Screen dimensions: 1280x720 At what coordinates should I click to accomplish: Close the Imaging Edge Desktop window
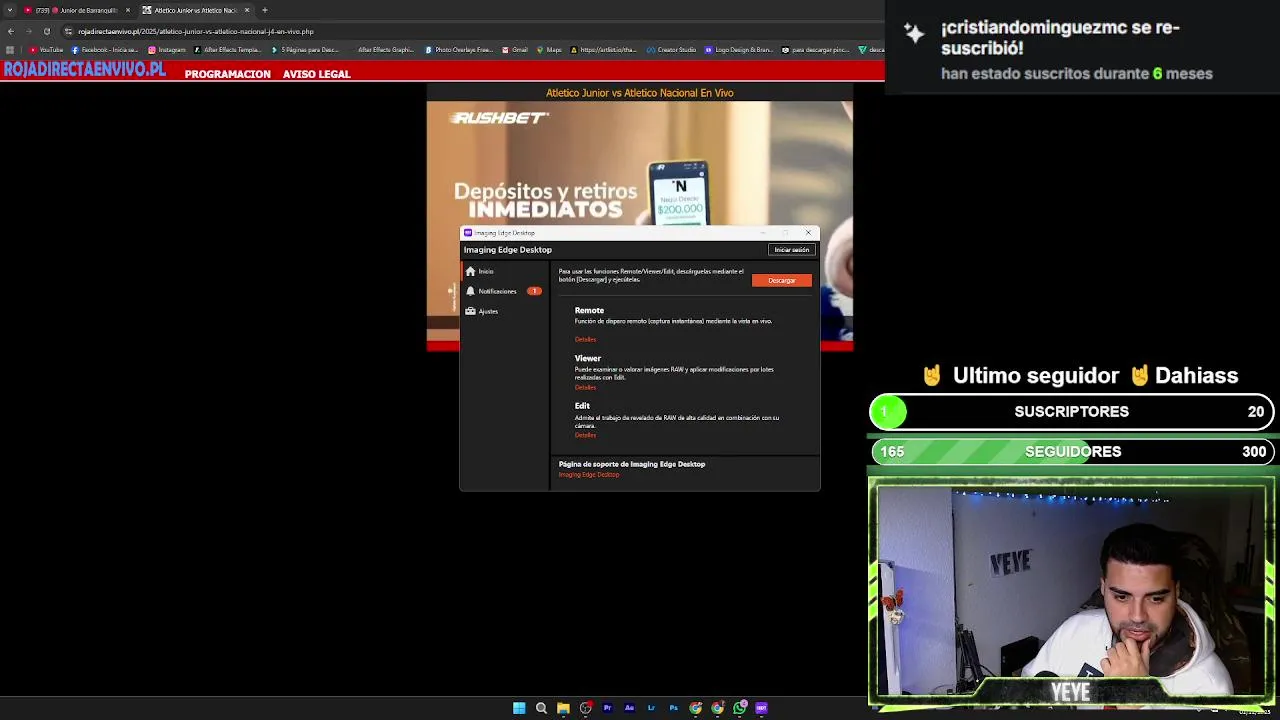pos(808,233)
